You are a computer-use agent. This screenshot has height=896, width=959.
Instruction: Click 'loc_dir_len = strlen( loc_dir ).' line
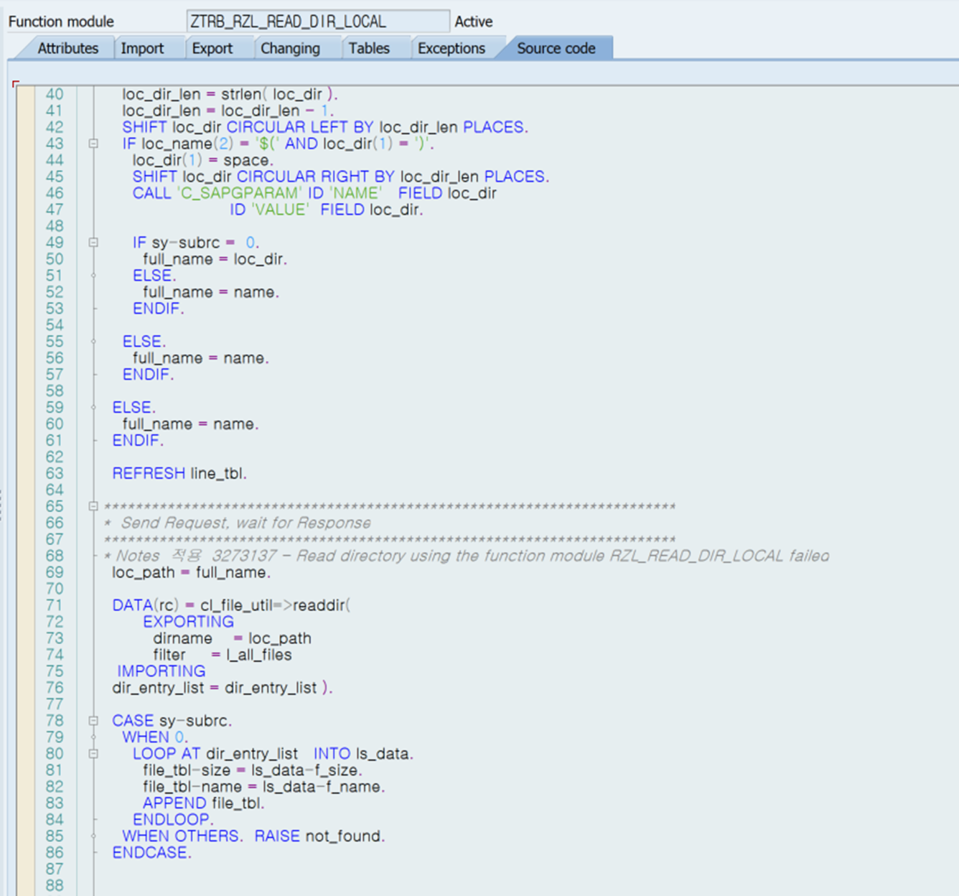click(x=230, y=94)
